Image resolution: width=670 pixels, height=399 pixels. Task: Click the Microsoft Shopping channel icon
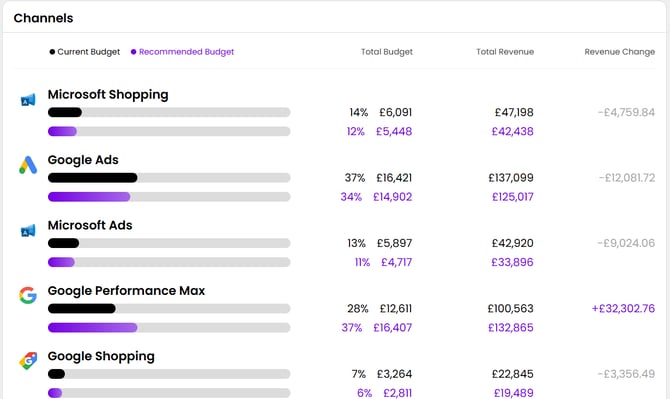pos(28,100)
